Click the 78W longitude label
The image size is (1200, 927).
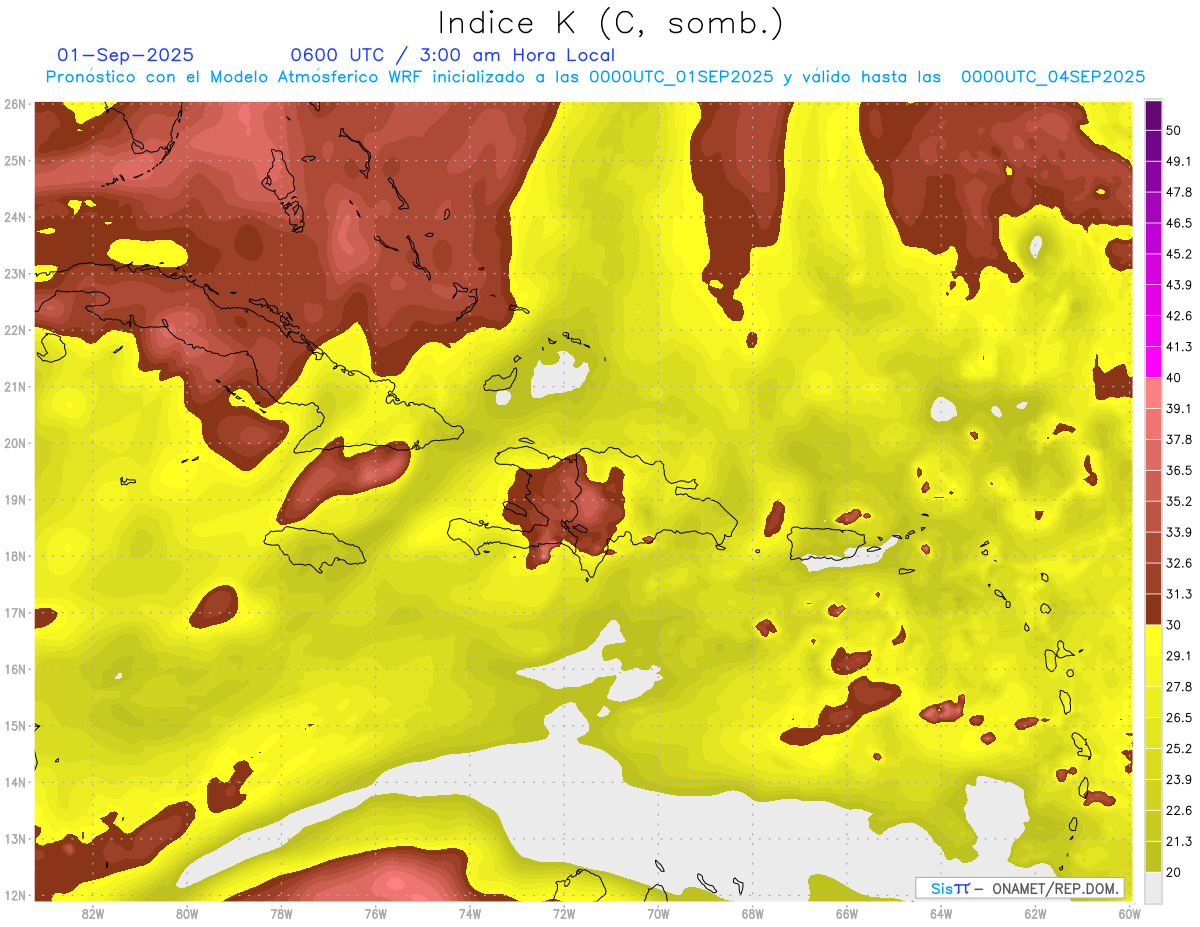click(x=281, y=913)
